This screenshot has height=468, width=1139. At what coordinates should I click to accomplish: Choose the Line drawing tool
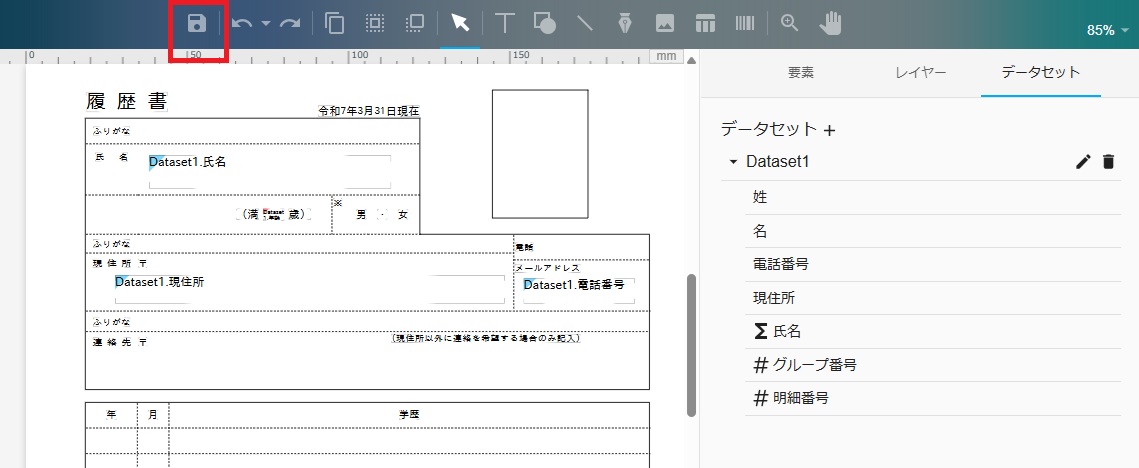point(585,23)
